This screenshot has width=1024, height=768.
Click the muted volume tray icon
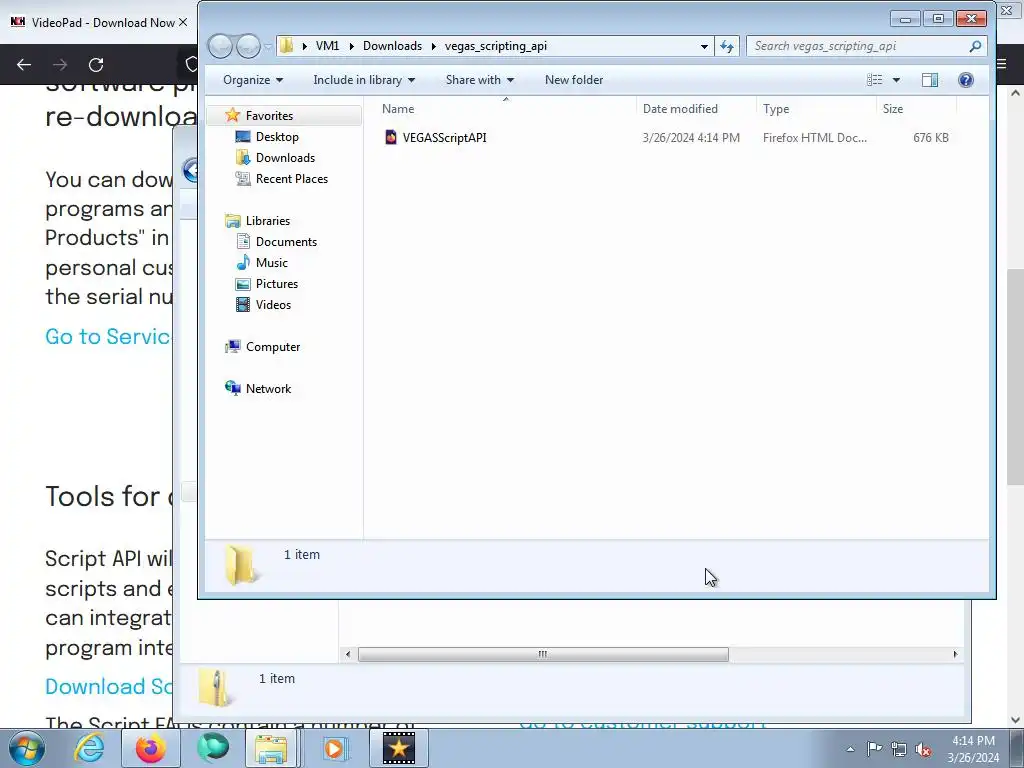point(923,749)
